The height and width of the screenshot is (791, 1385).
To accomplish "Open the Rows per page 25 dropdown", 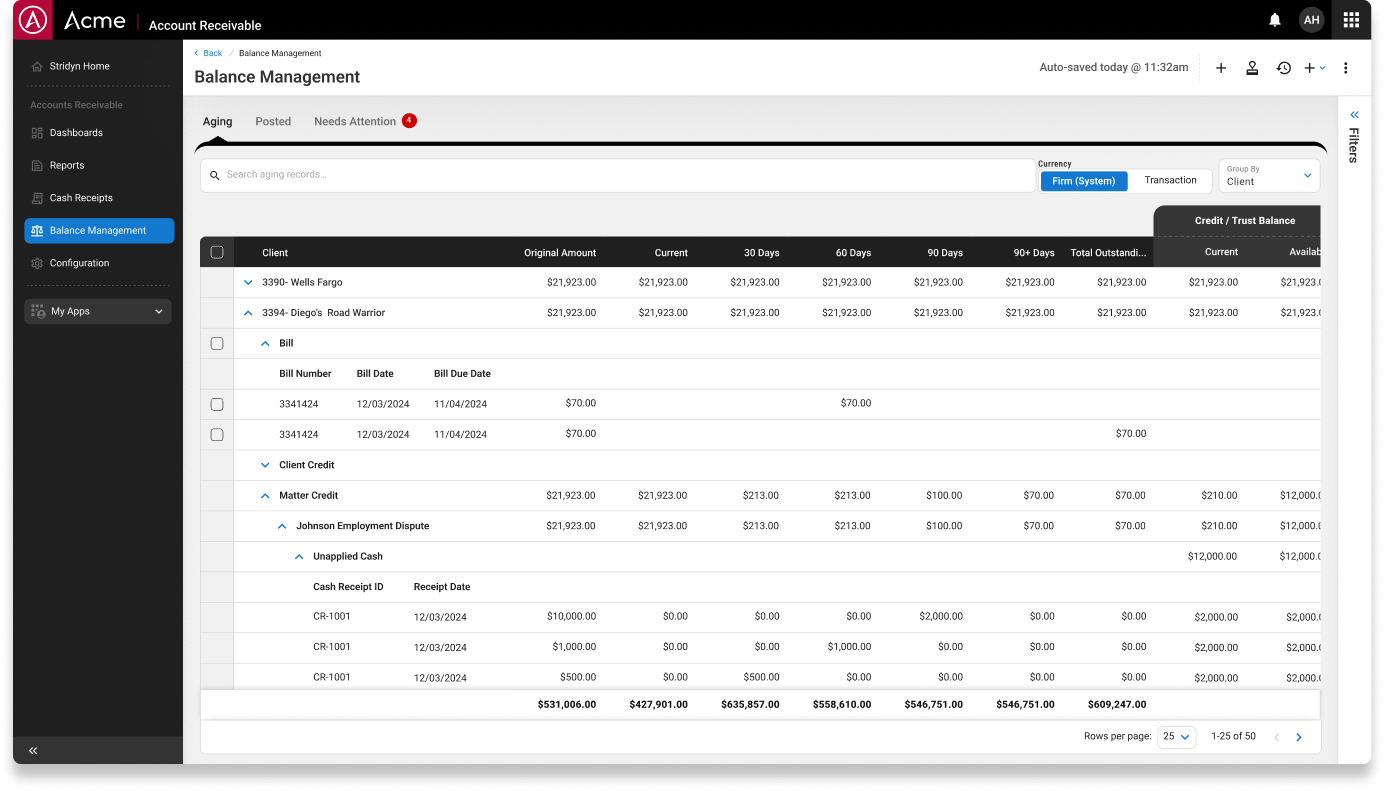I will coord(1176,737).
